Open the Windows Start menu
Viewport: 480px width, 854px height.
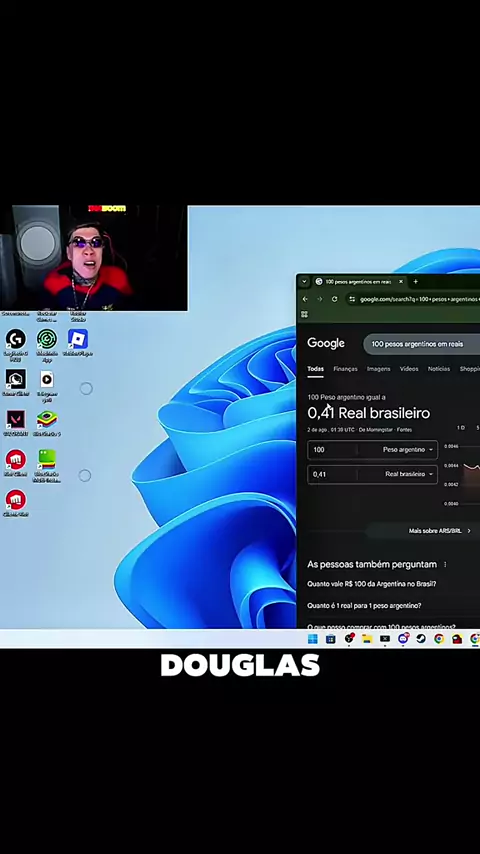click(313, 639)
